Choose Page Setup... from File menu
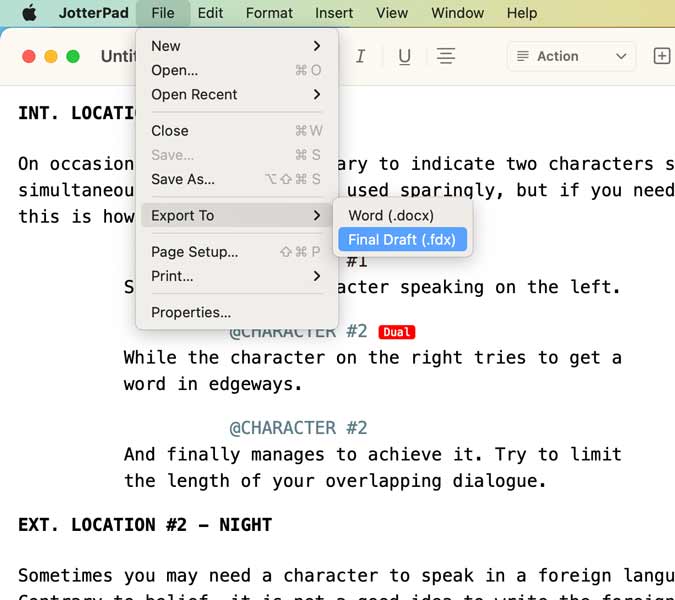The width and height of the screenshot is (675, 600). coord(236,251)
